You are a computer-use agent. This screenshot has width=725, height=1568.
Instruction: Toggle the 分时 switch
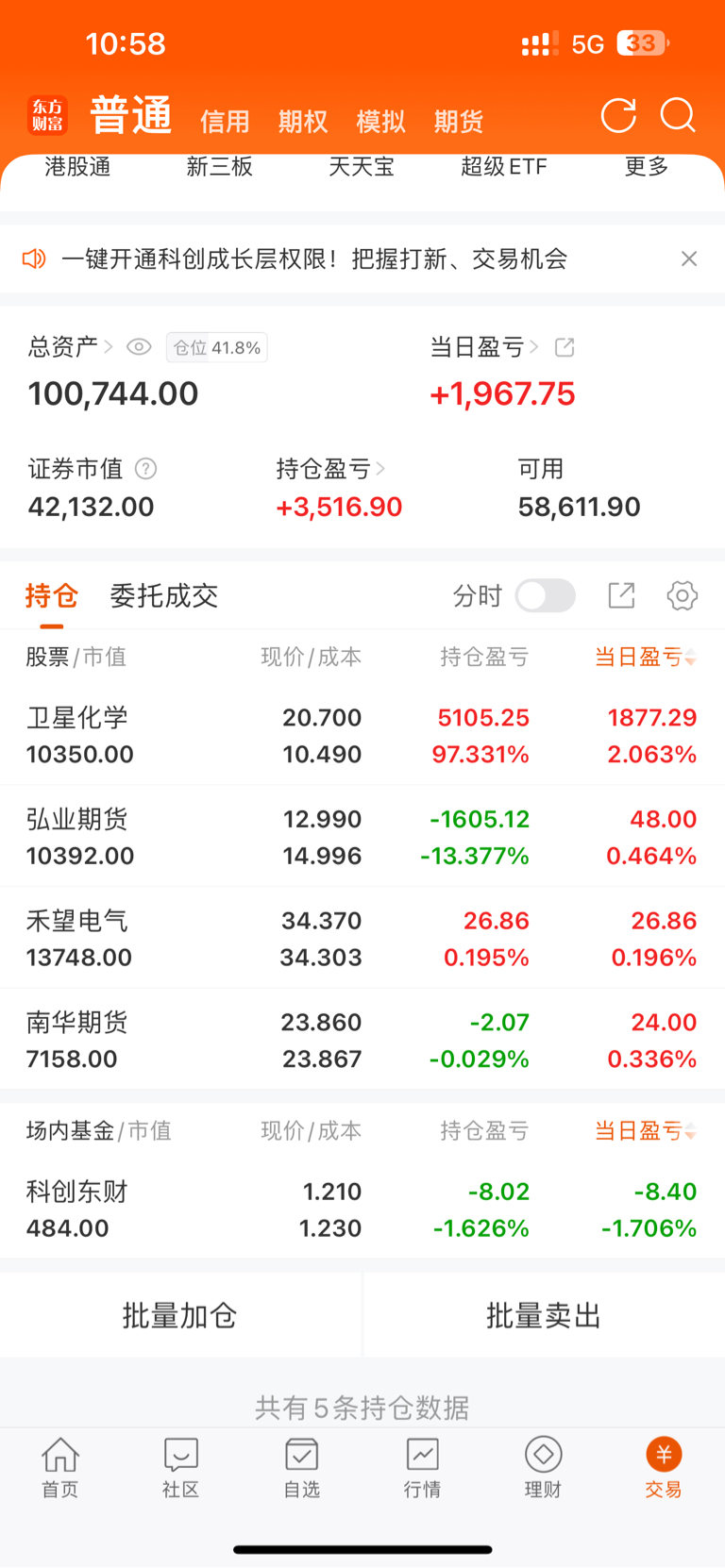546,595
